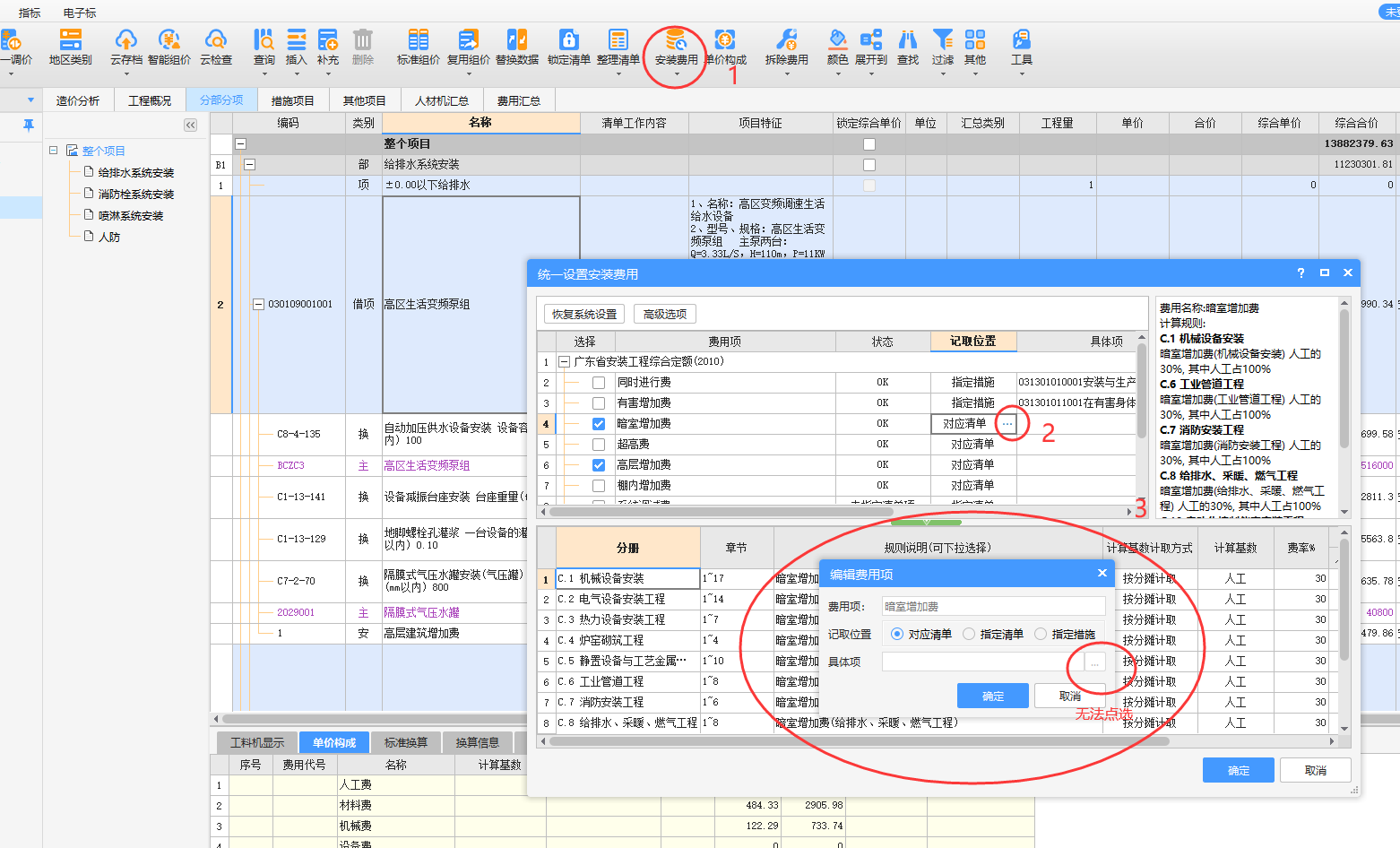The height and width of the screenshot is (848, 1400).
Task: Open 高级选项 advanced options
Action: 665,314
